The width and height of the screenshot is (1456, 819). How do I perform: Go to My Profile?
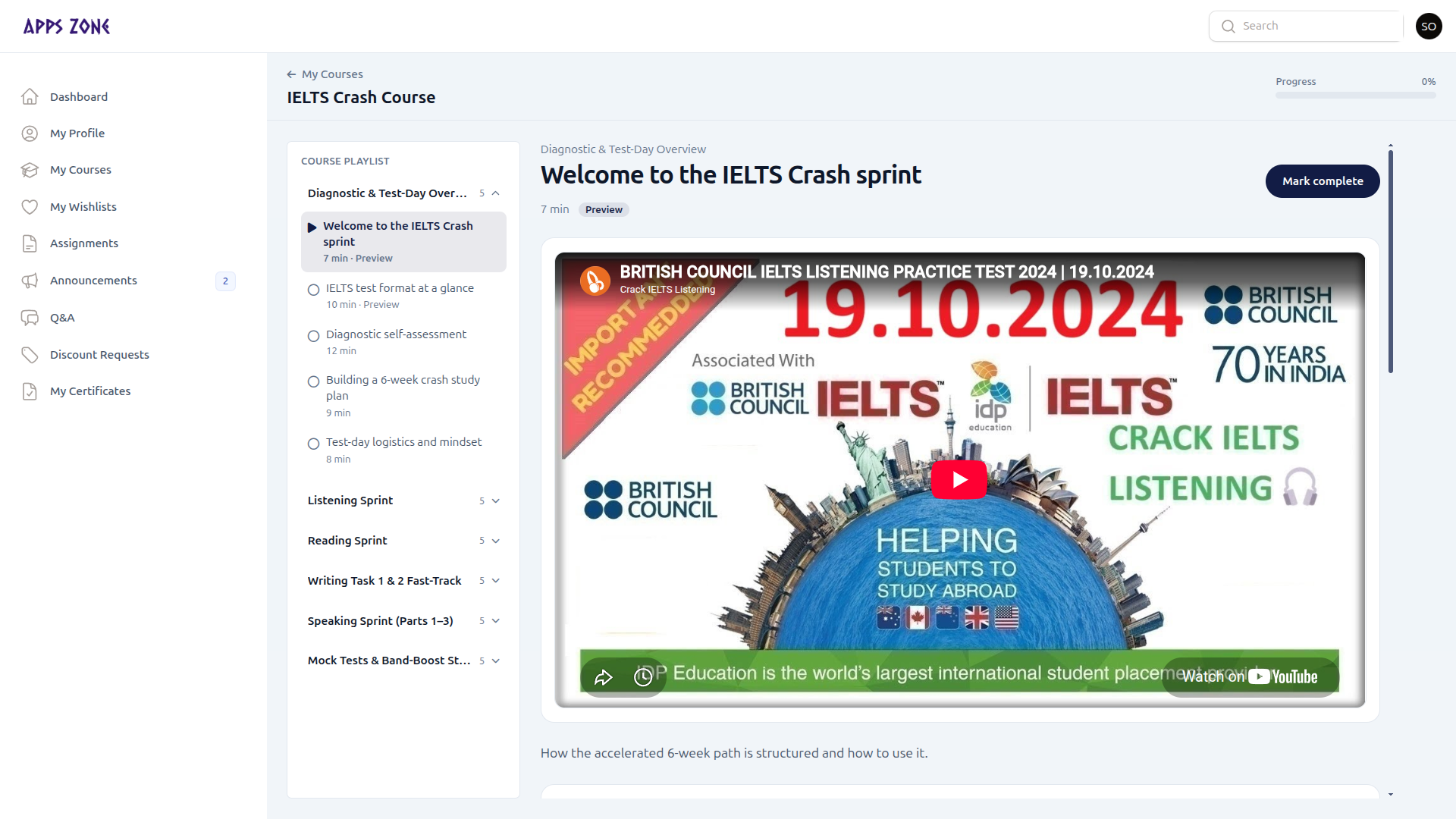[77, 133]
